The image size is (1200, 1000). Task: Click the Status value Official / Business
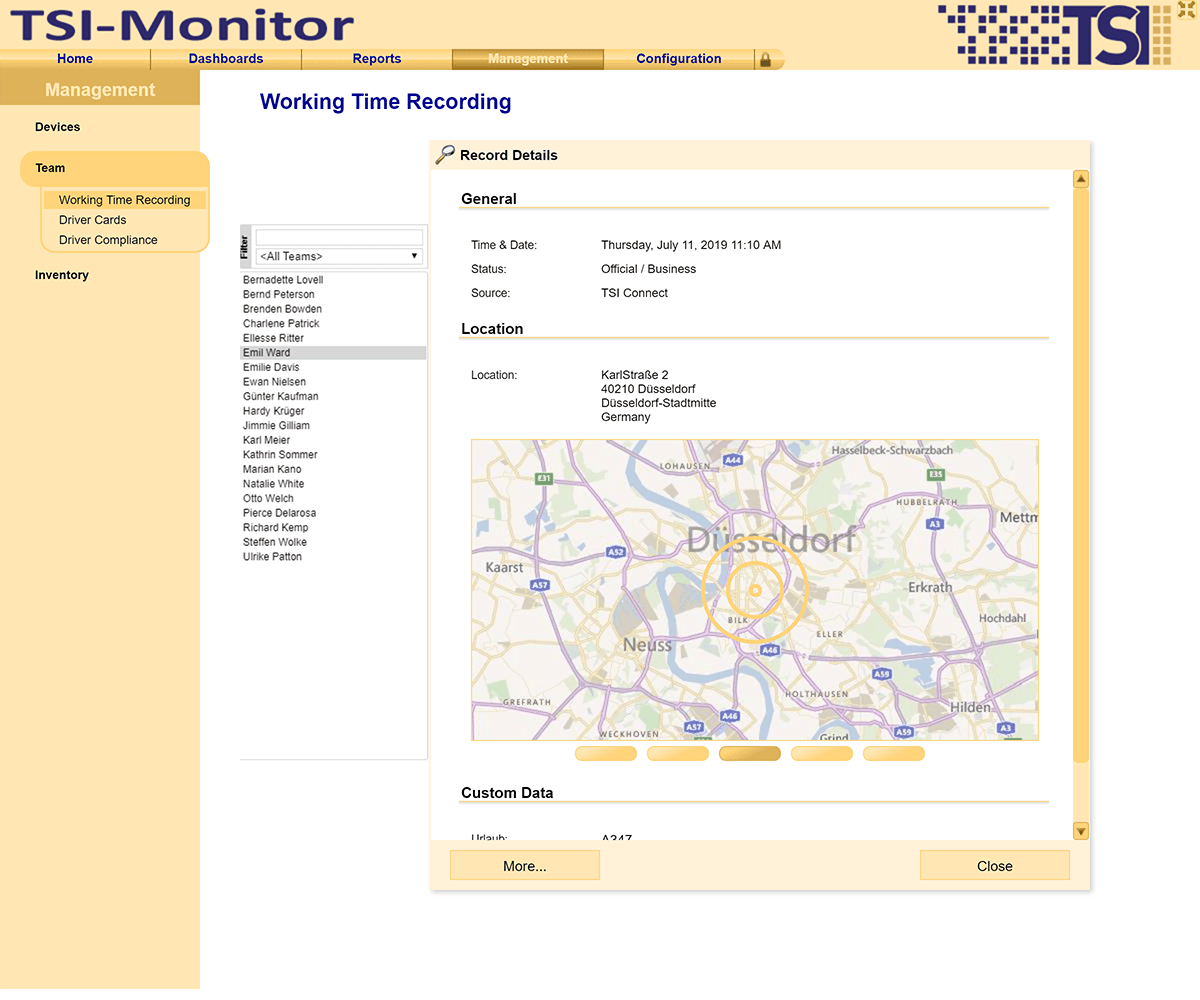point(649,269)
